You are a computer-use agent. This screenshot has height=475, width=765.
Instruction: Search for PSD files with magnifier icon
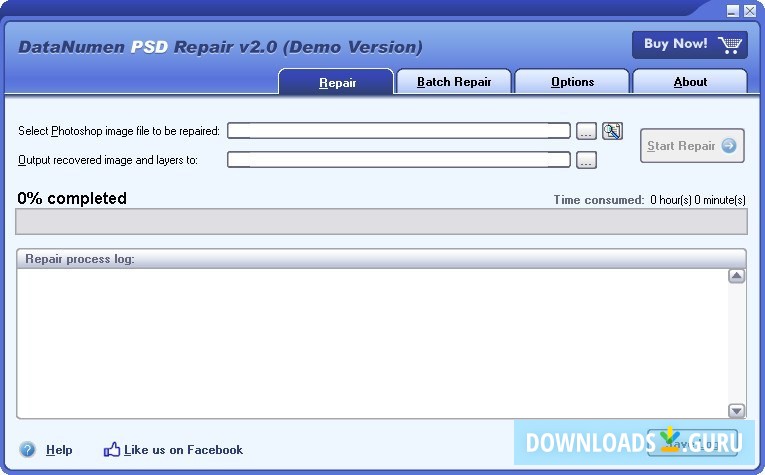pyautogui.click(x=612, y=131)
